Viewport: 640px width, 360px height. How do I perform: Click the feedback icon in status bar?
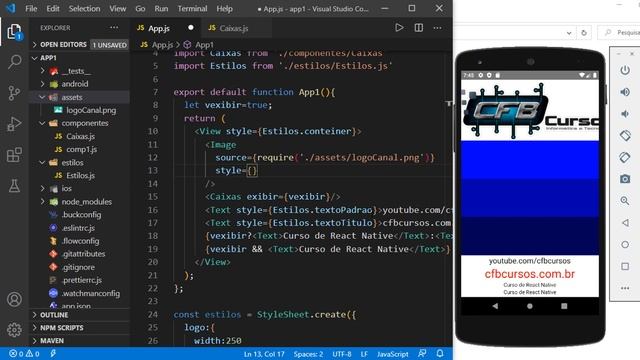422,353
